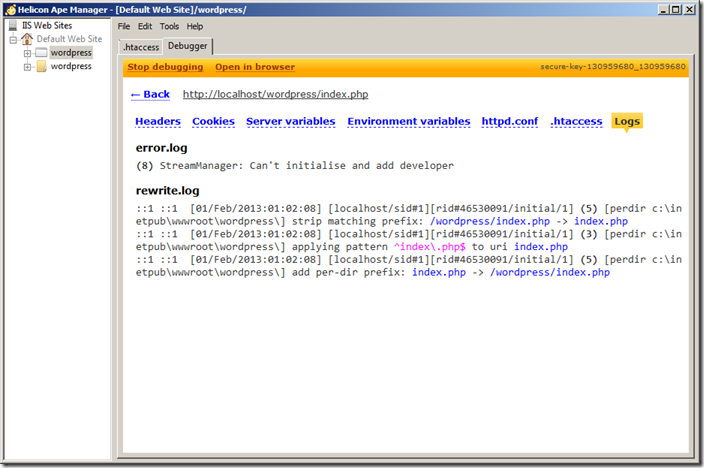The height and width of the screenshot is (468, 704).
Task: Click the yellow wordpress folder icon
Action: coord(41,67)
